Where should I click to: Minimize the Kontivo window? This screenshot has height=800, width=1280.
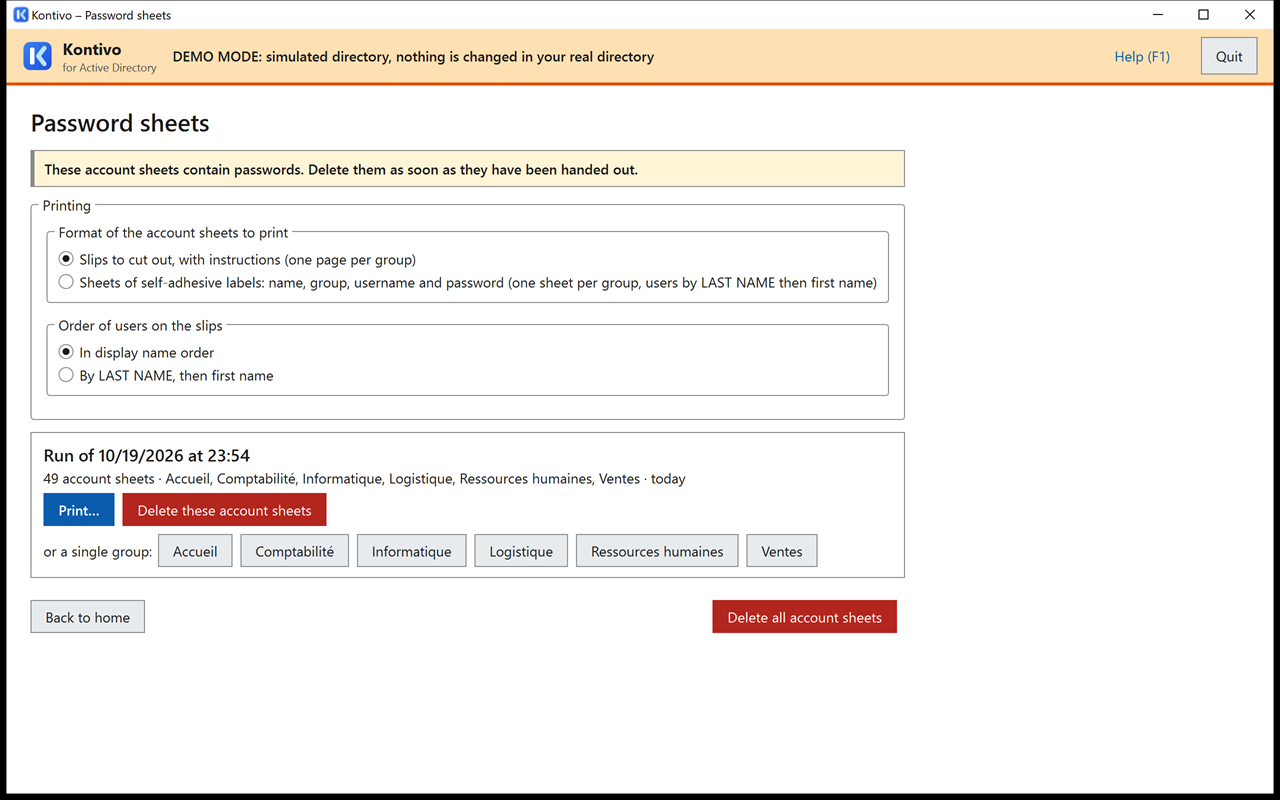tap(1158, 15)
